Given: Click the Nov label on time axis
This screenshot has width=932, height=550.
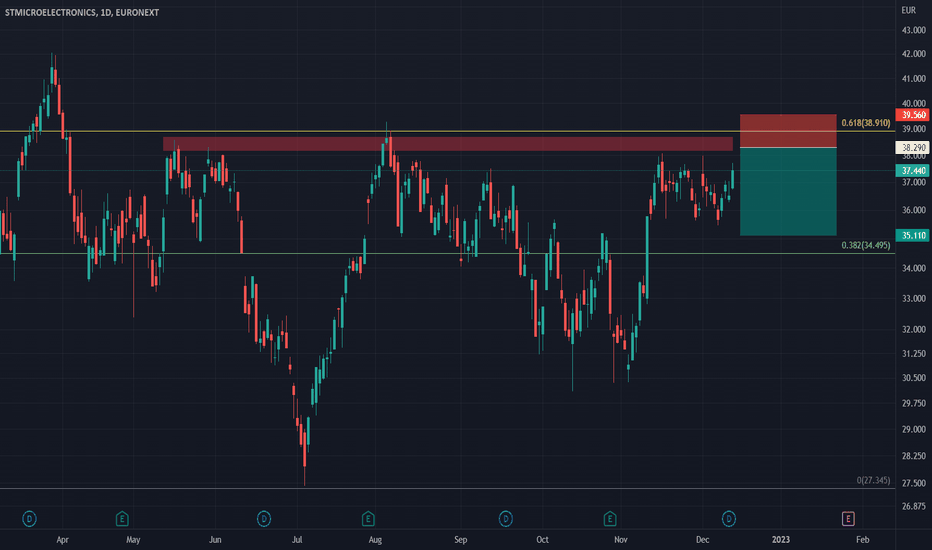Looking at the screenshot, I should pos(621,540).
